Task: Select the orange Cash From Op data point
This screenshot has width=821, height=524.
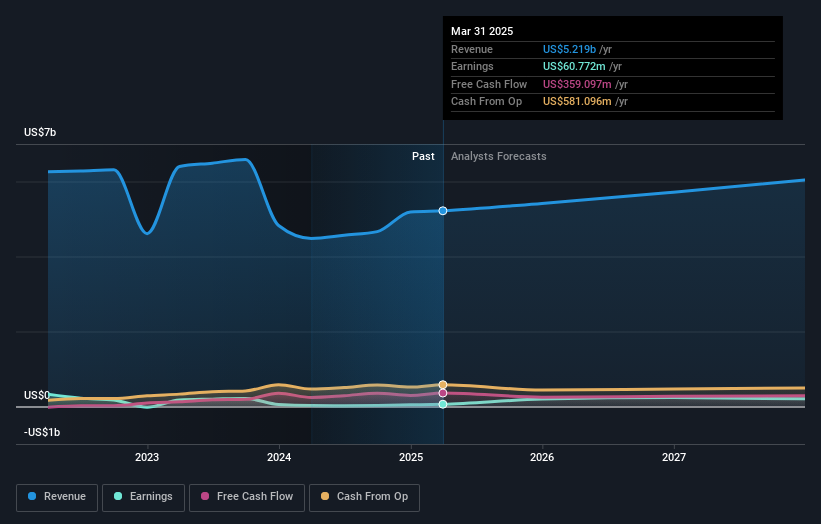Action: click(443, 385)
